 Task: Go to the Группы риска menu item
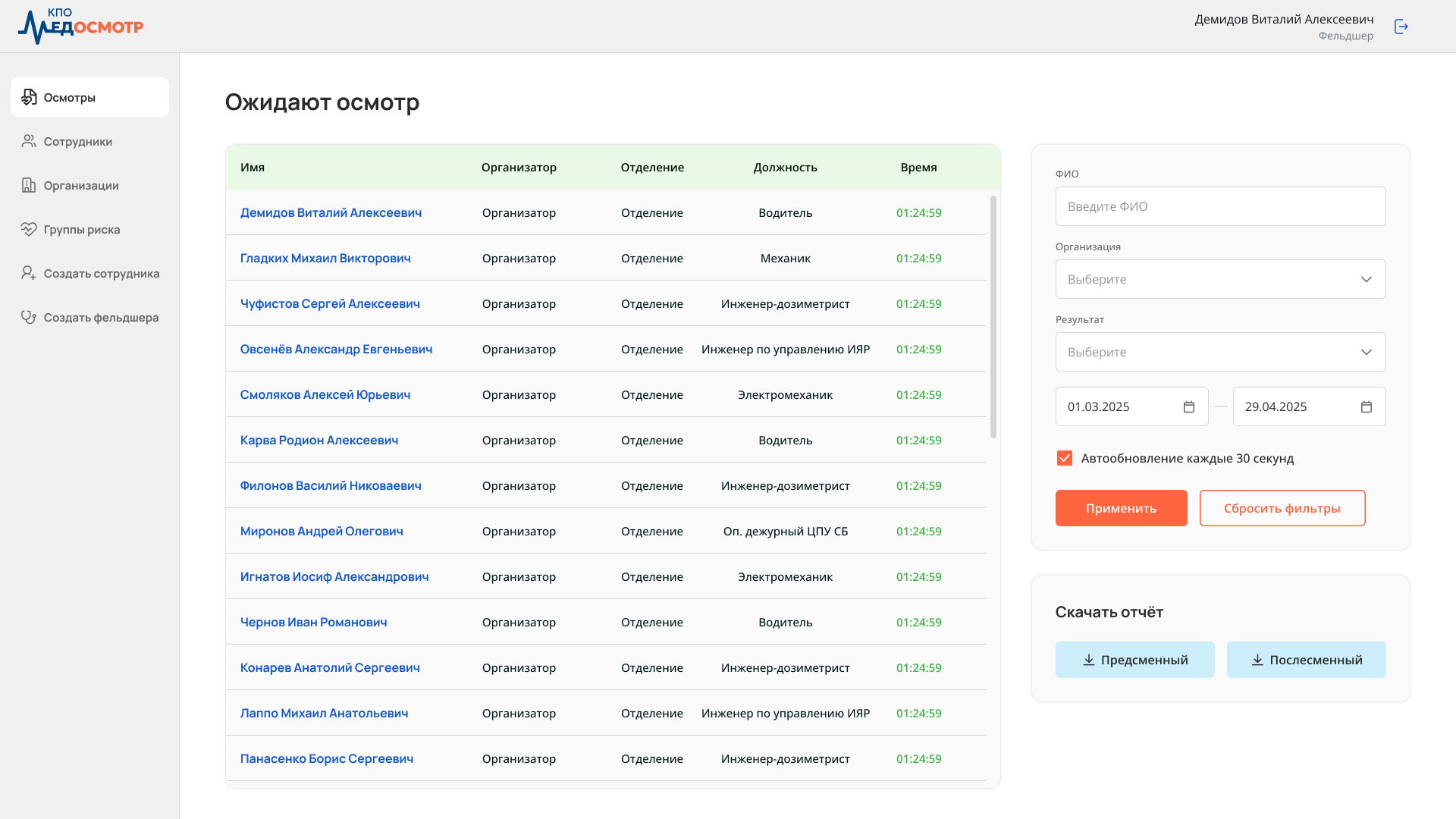(x=89, y=229)
